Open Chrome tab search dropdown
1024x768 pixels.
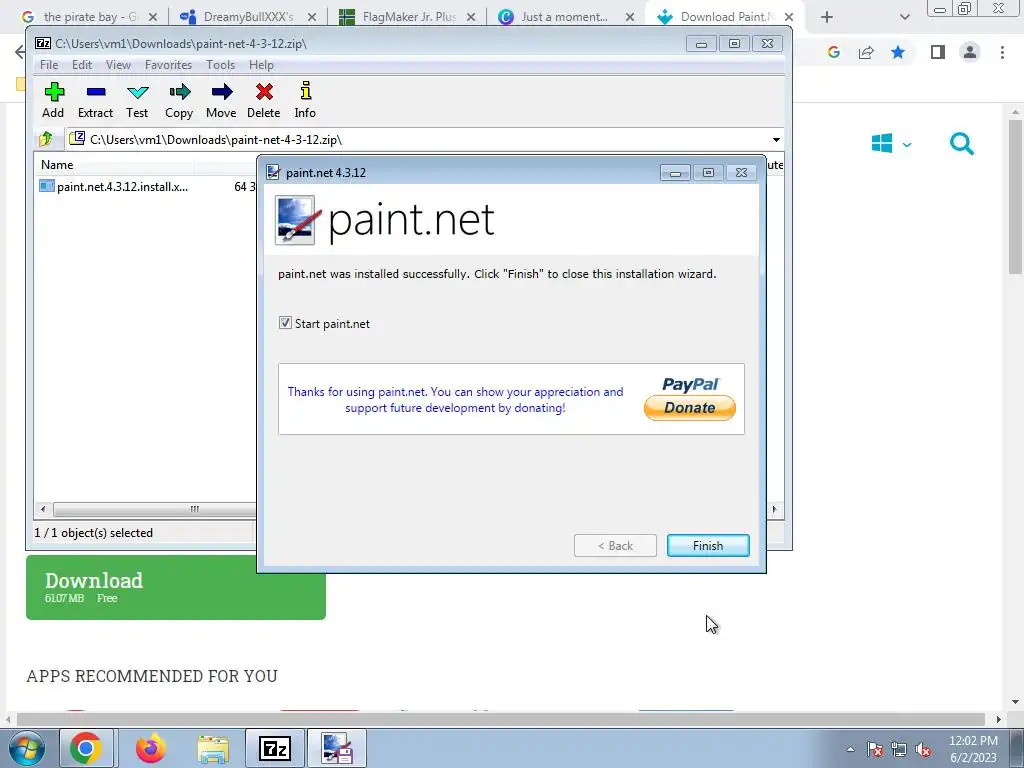[x=904, y=17]
